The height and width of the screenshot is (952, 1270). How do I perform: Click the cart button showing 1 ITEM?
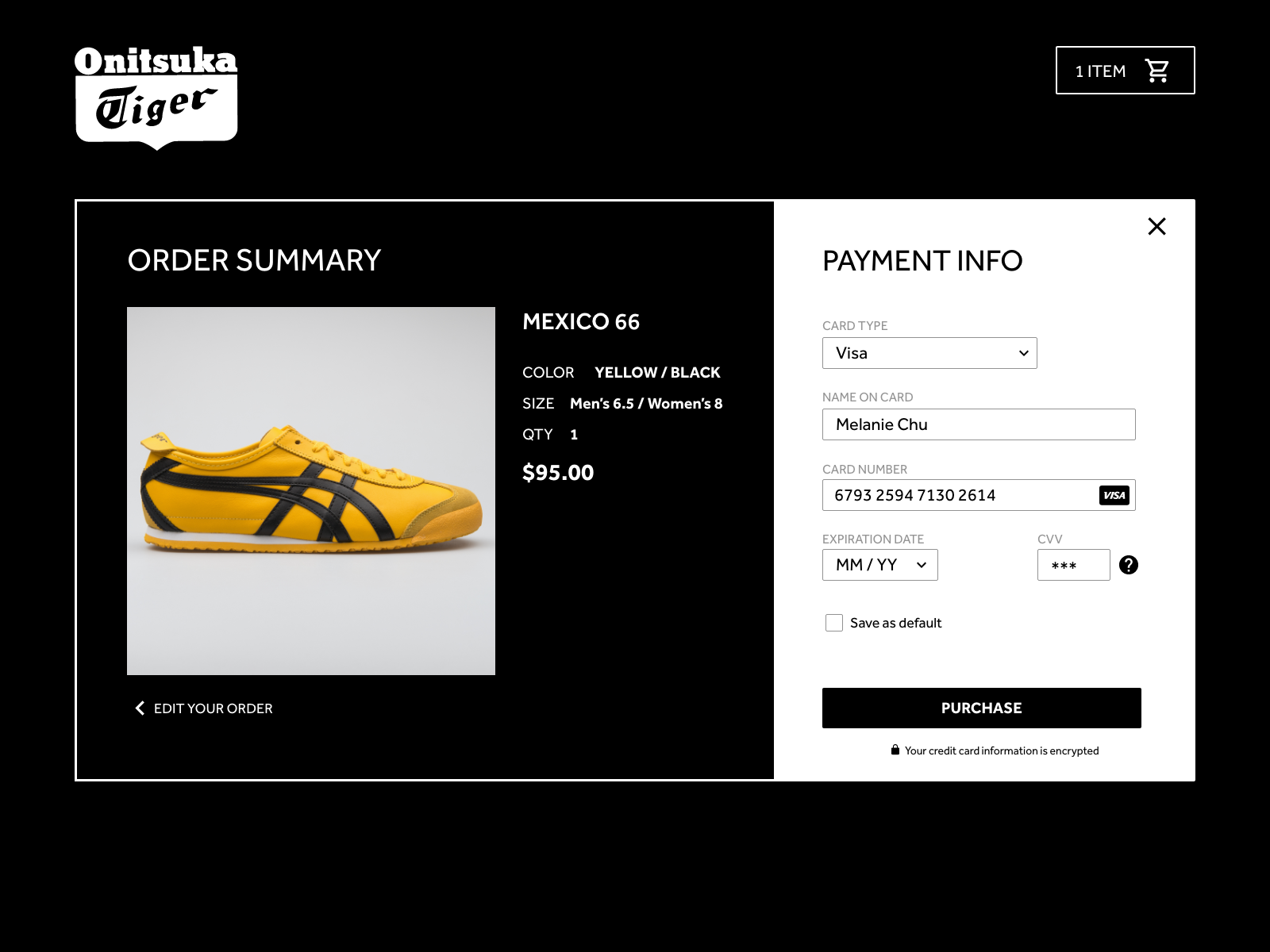pos(1124,70)
